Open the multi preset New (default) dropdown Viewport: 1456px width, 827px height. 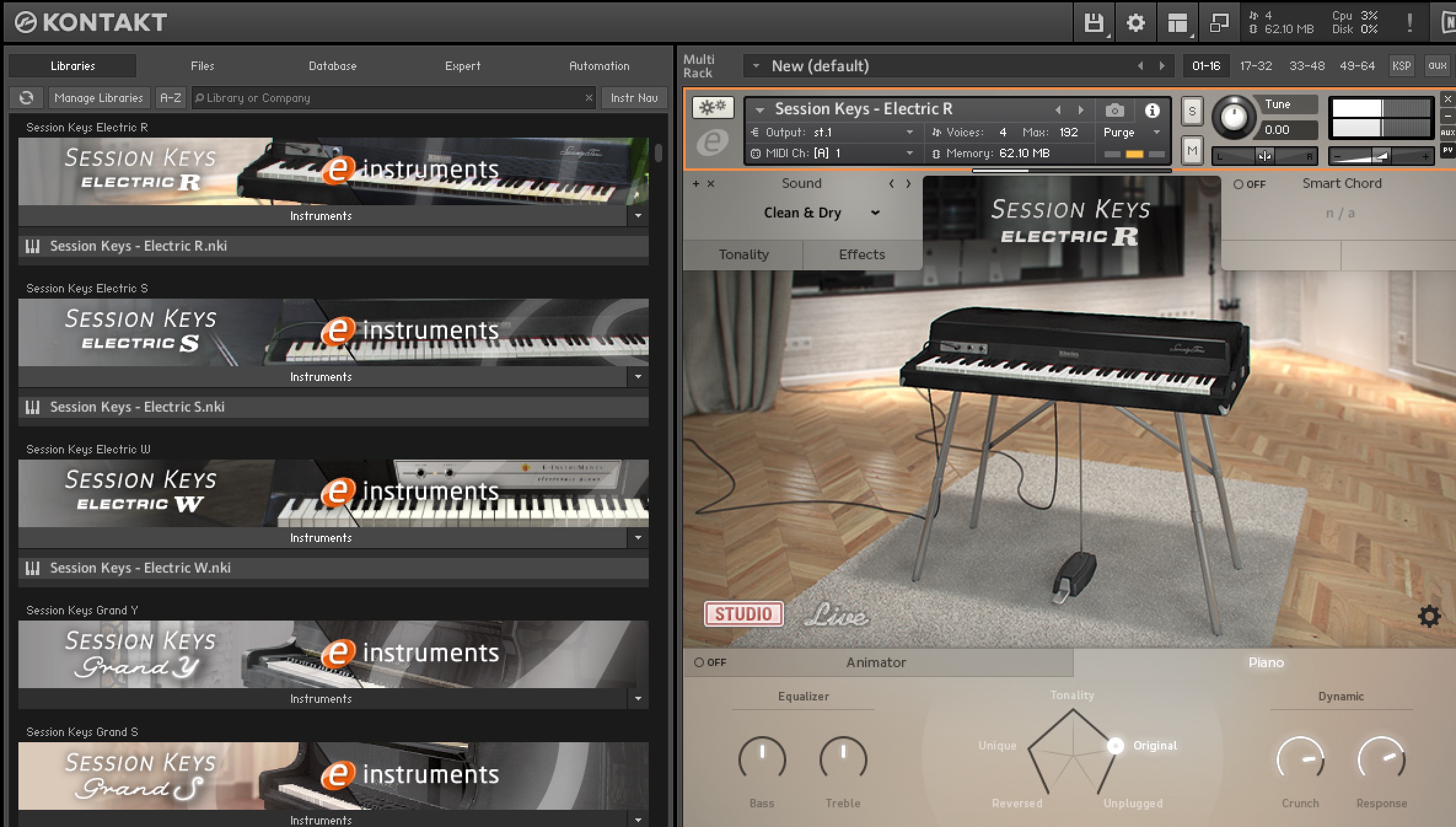coord(756,66)
